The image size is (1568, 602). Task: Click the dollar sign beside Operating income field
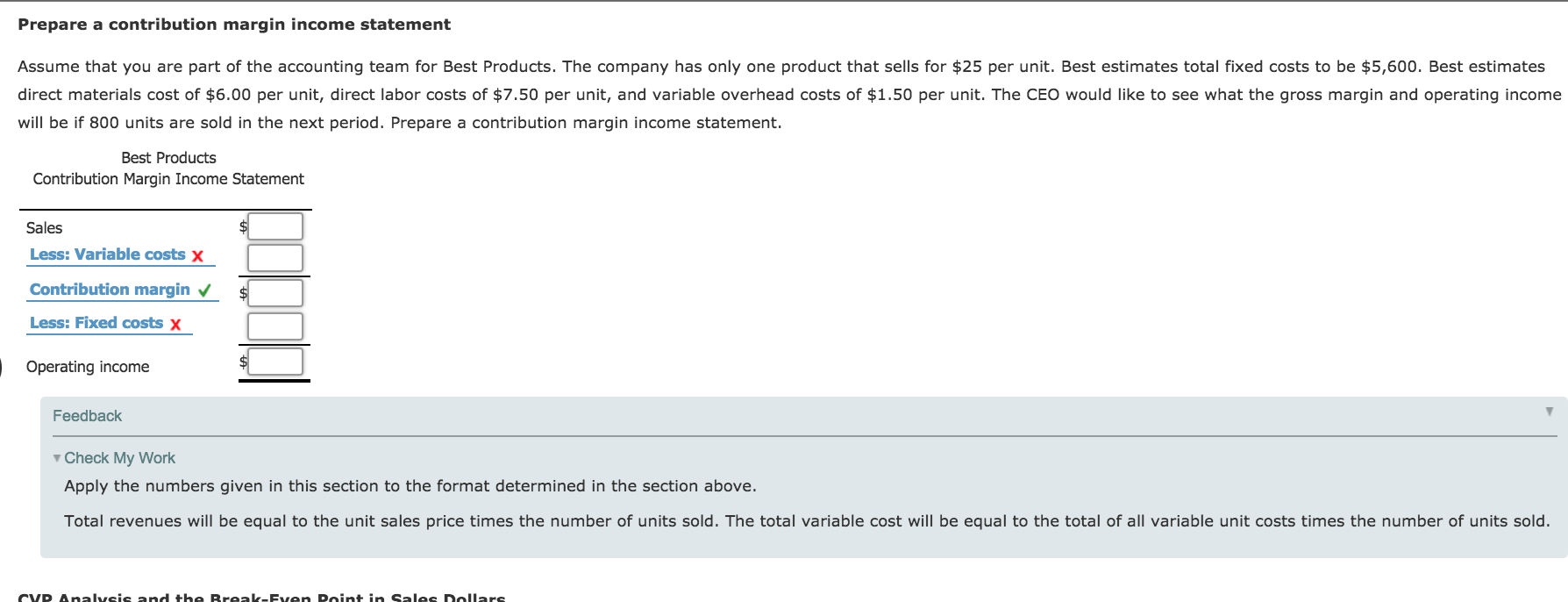pyautogui.click(x=242, y=362)
